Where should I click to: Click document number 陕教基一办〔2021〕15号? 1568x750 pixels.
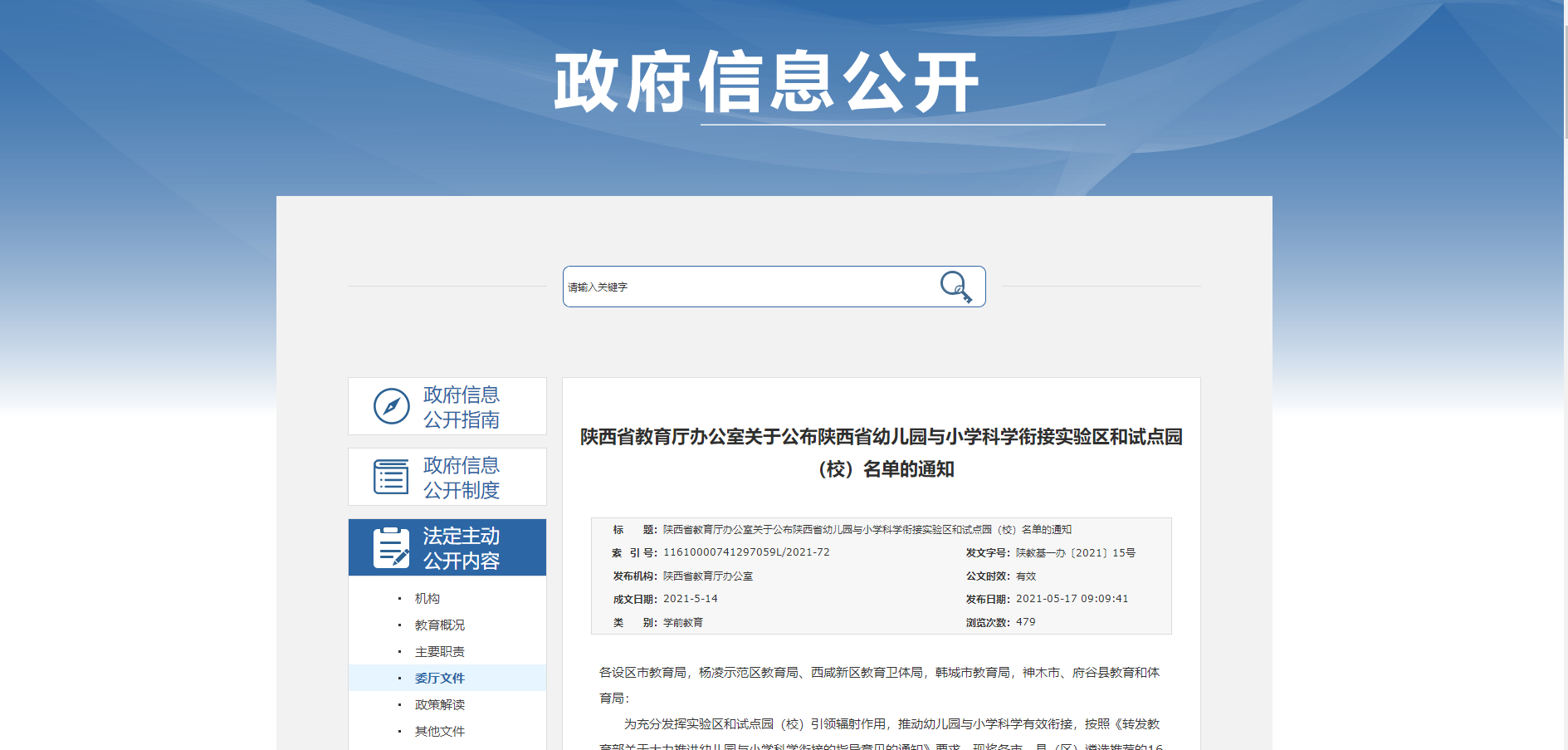click(x=1076, y=552)
